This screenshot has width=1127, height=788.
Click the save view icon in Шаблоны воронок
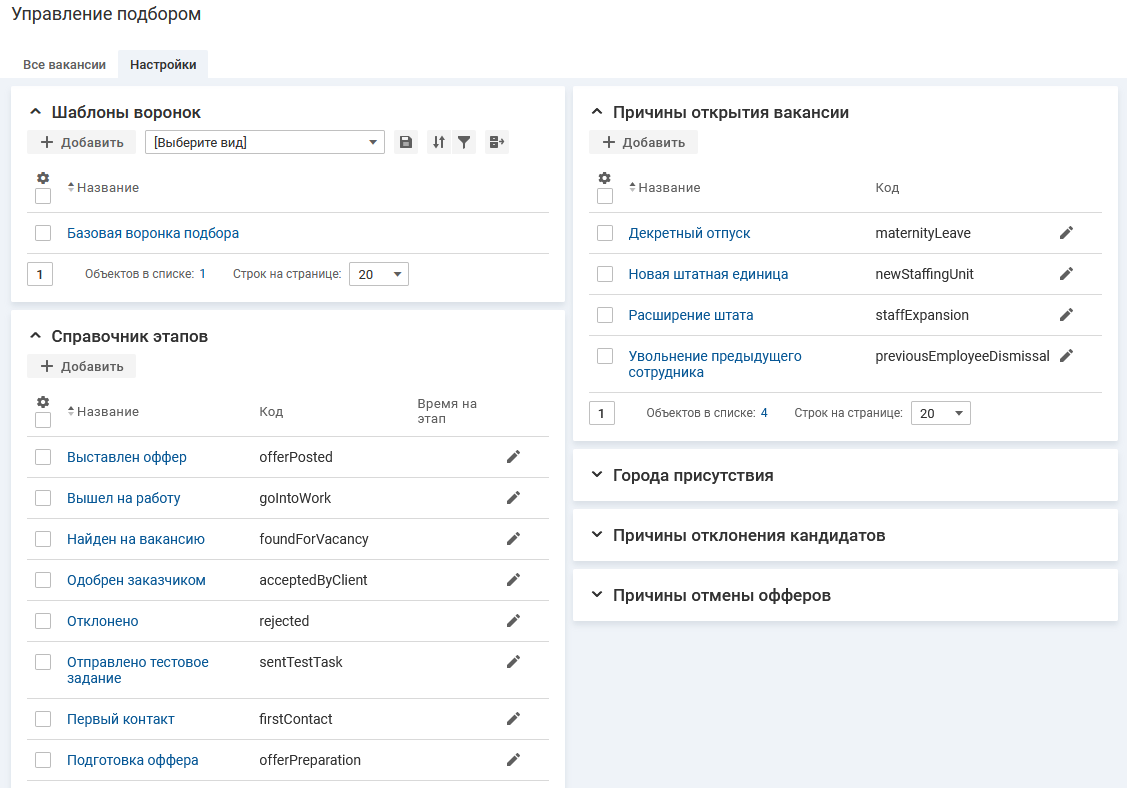tap(405, 143)
